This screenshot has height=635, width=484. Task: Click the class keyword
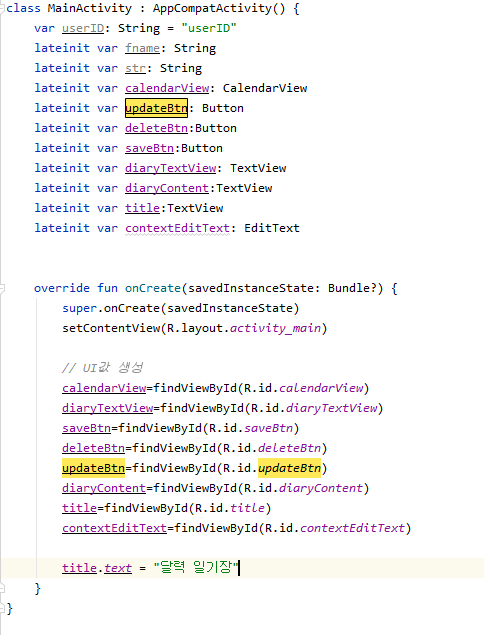coord(23,8)
